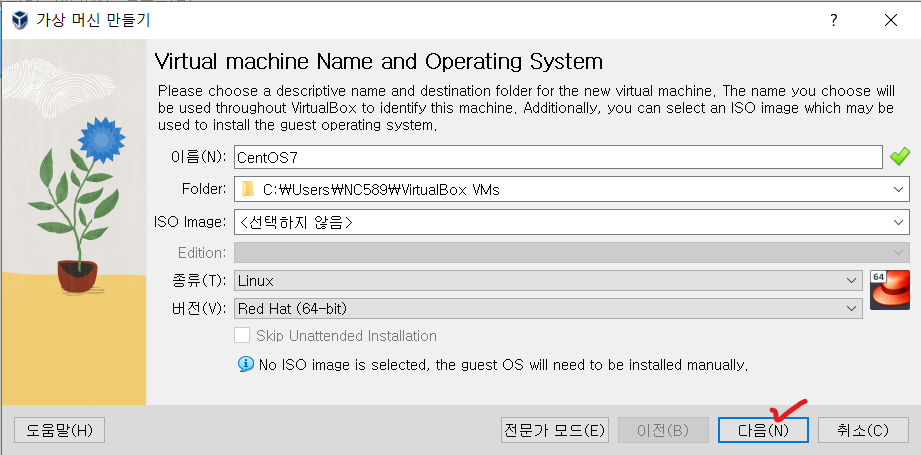Click the VirtualBox logo icon in title bar
Image resolution: width=921 pixels, height=455 pixels.
coord(19,21)
